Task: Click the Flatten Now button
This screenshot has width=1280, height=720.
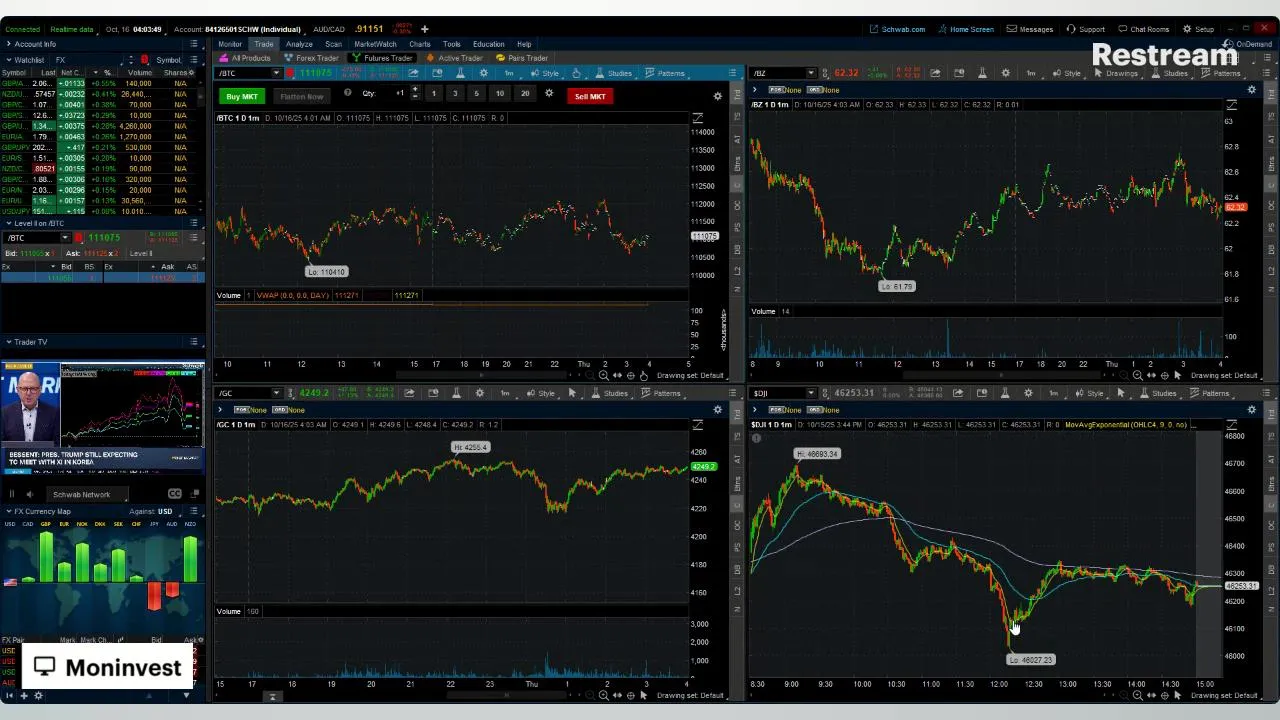Action: pyautogui.click(x=301, y=96)
